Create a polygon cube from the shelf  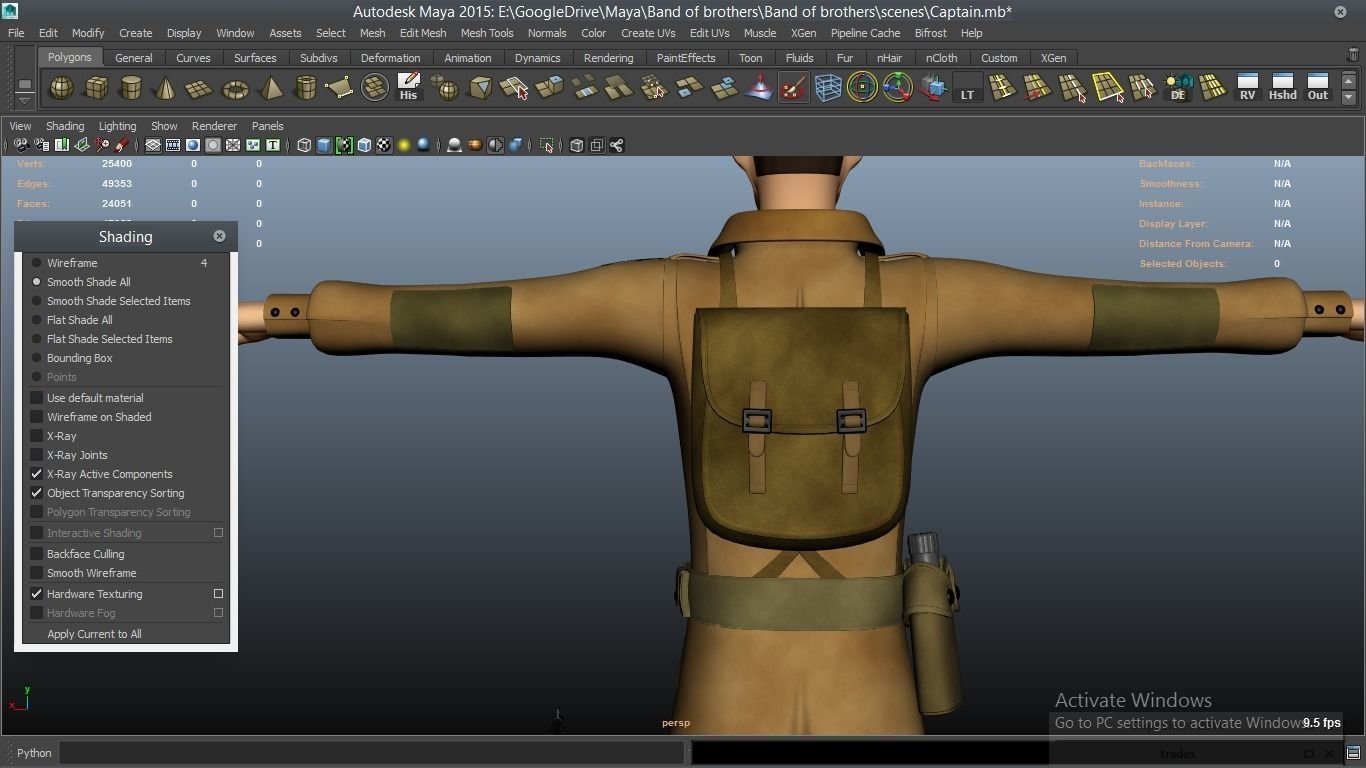tap(96, 88)
